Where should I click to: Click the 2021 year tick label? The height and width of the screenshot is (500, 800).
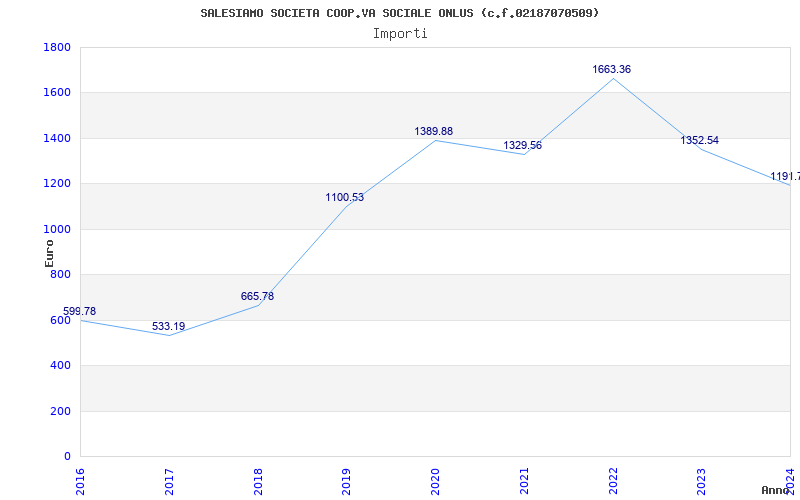[x=524, y=481]
